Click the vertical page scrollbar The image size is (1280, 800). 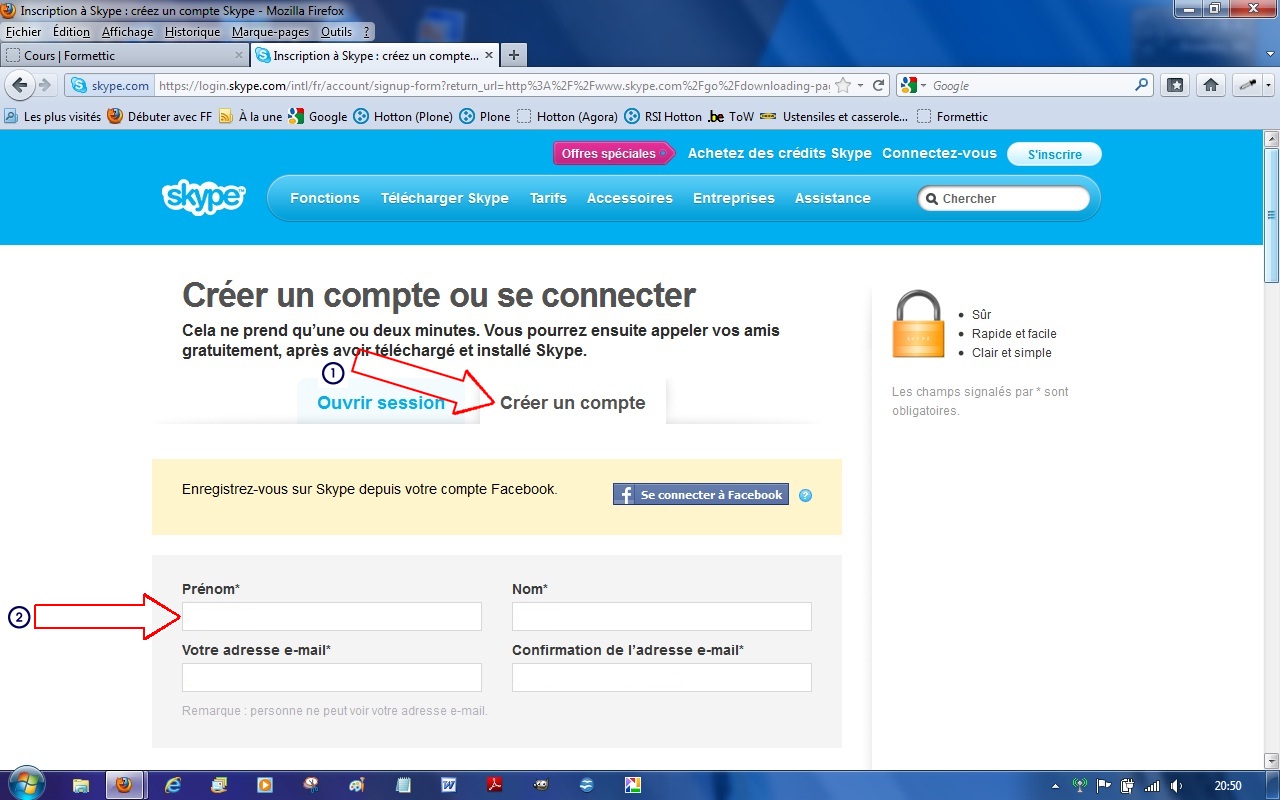[x=1272, y=450]
